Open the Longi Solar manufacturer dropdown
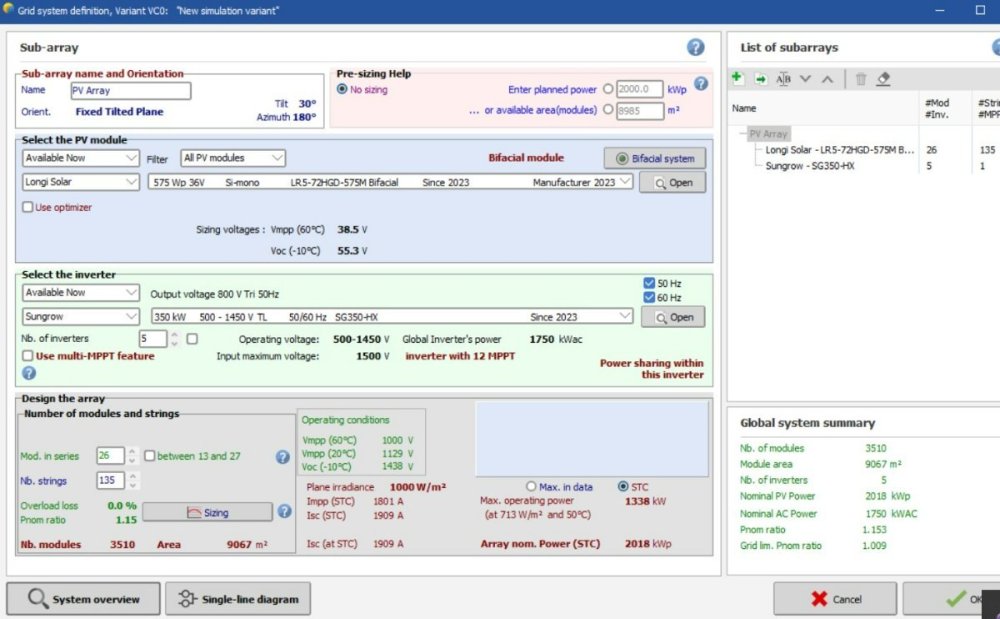This screenshot has height=619, width=1000. click(80, 182)
